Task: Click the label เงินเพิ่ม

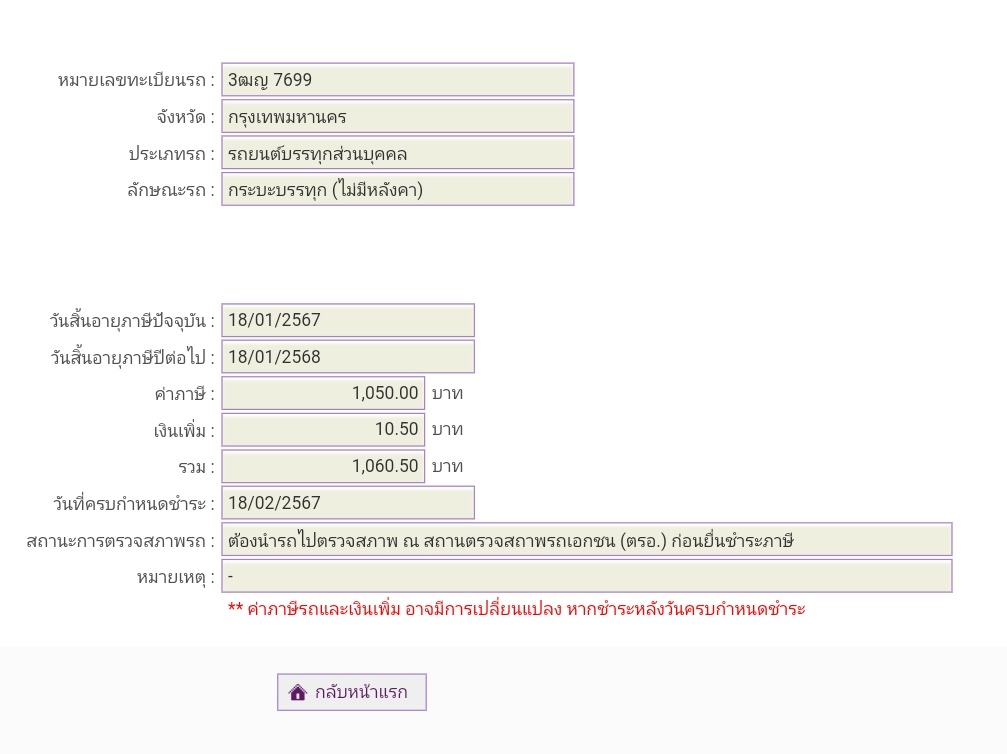Action: pos(184,430)
